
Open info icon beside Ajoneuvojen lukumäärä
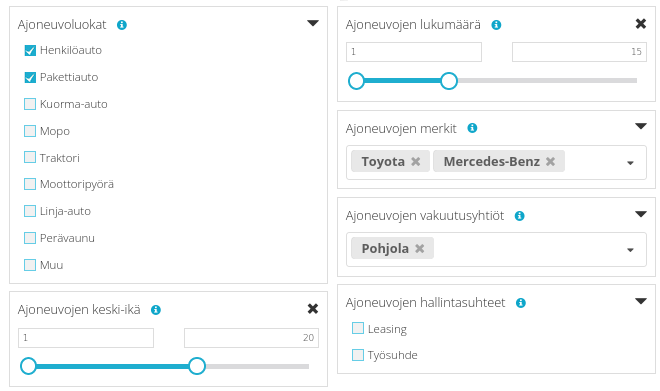point(496,25)
